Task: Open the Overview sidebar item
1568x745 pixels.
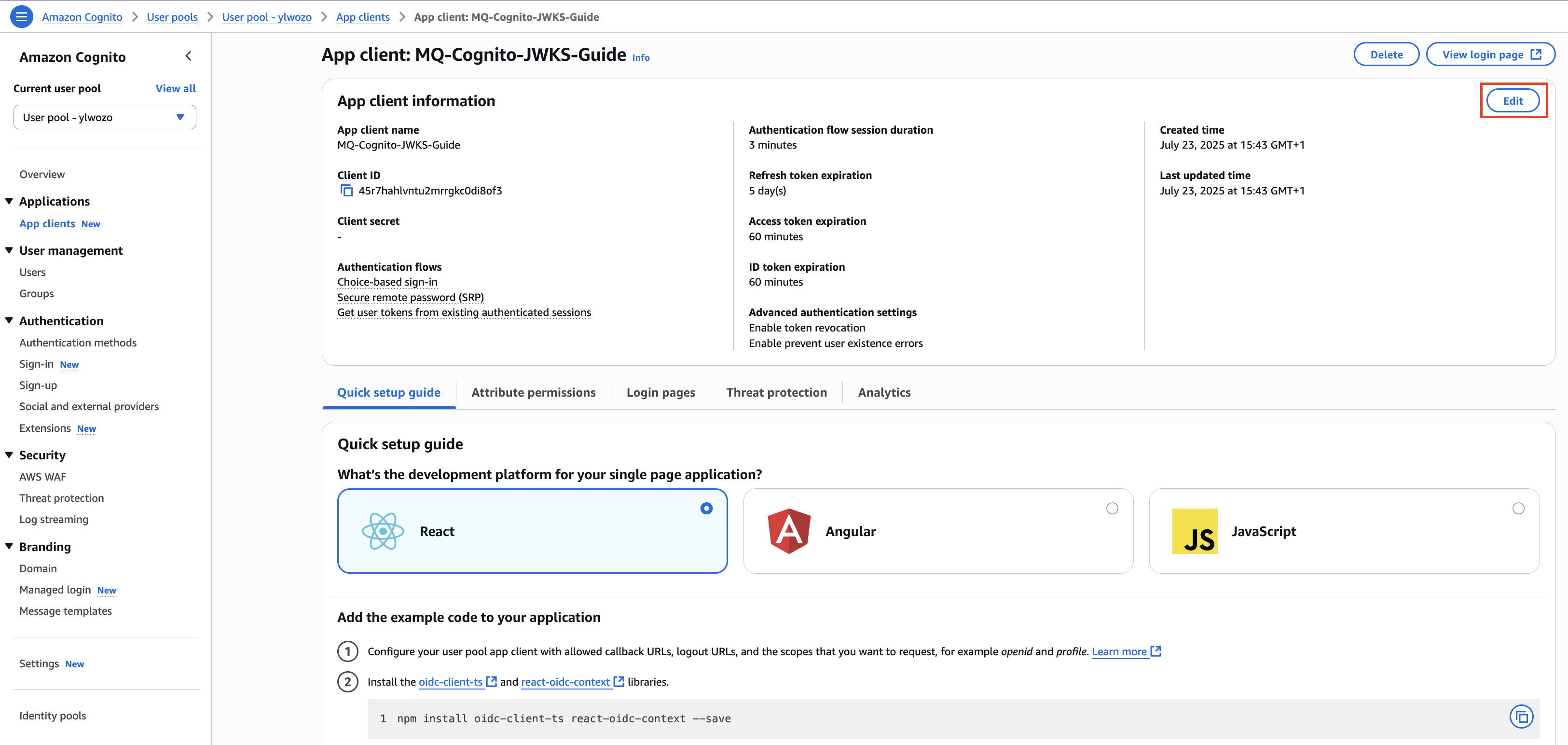Action: (x=42, y=174)
